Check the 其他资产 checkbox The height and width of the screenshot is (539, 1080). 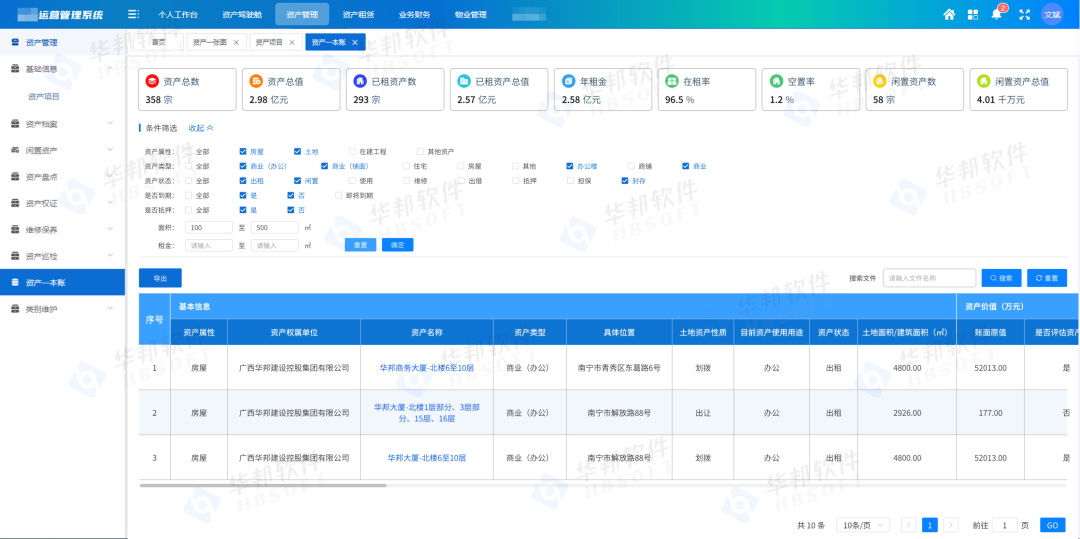pos(420,151)
